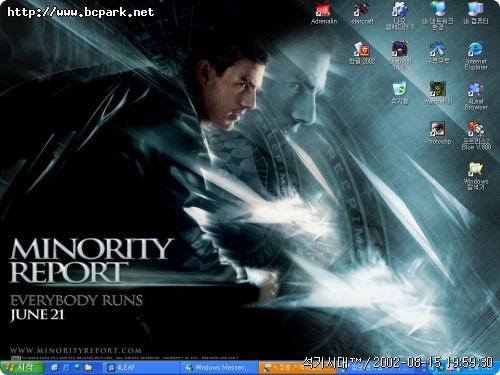Open 내 네트워크 환경 network icon
The height and width of the screenshot is (375, 500).
(438, 15)
